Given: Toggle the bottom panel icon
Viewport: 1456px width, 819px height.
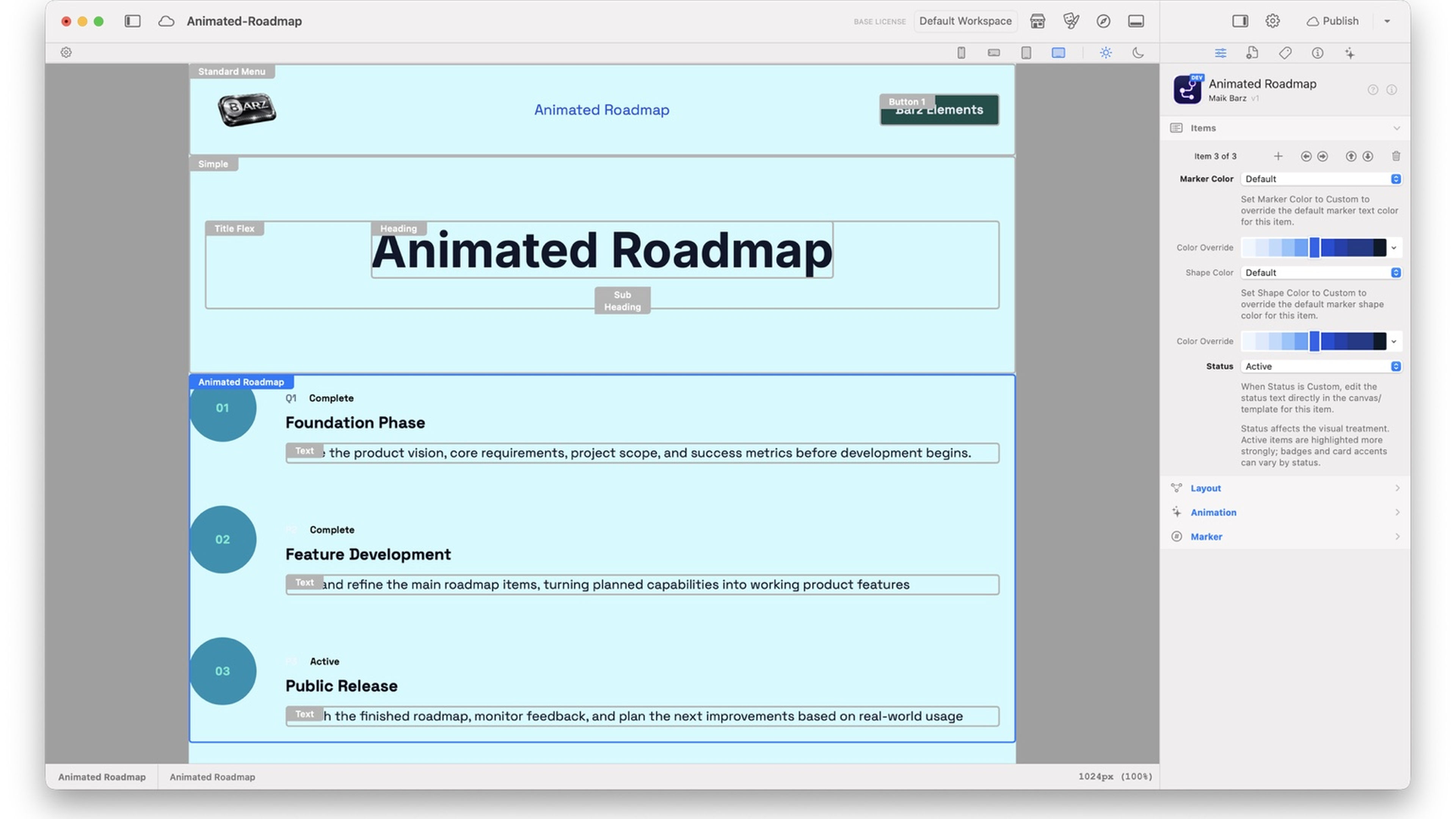Looking at the screenshot, I should [x=1136, y=21].
